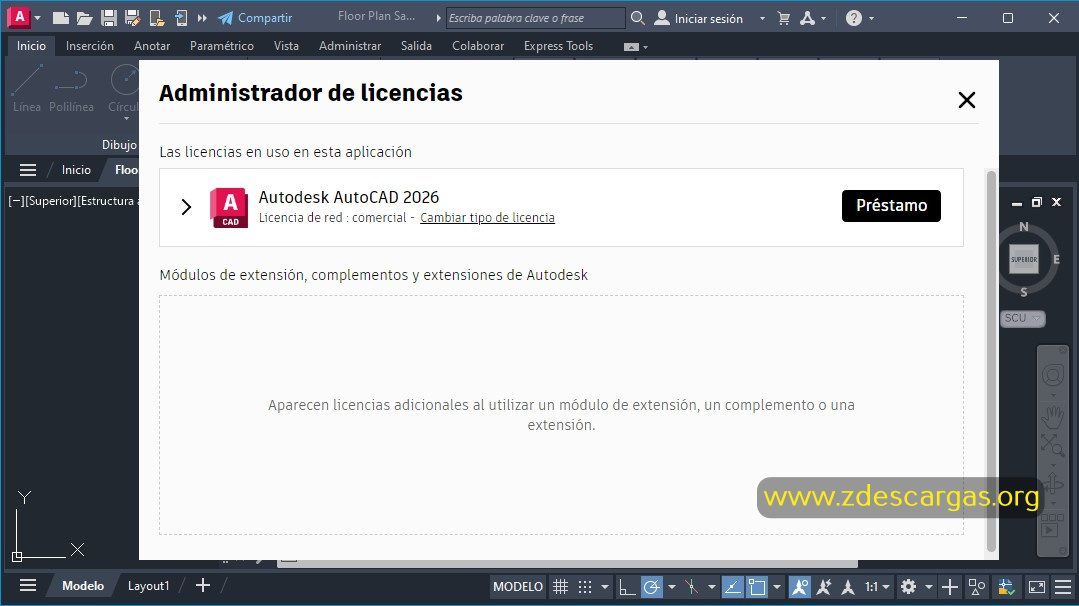
Task: Click the search magnifier icon
Action: pyautogui.click(x=638, y=18)
